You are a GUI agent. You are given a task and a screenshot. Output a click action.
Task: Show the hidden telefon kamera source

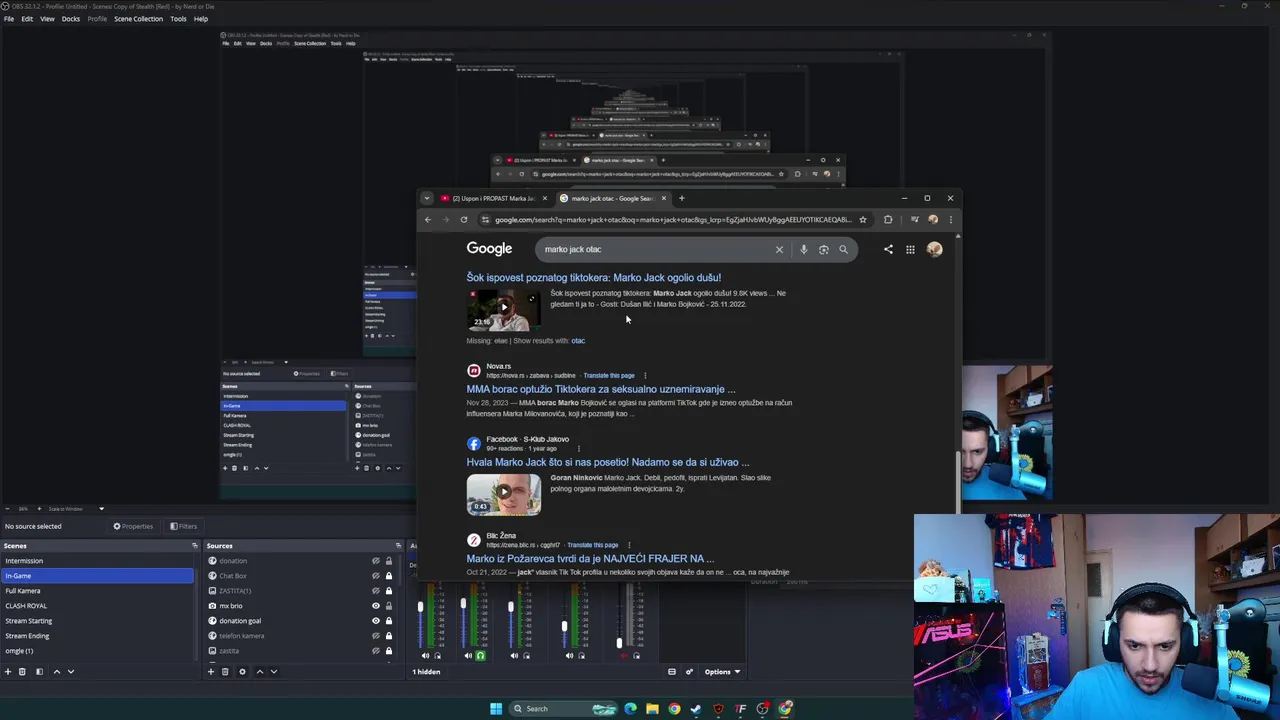coord(376,636)
